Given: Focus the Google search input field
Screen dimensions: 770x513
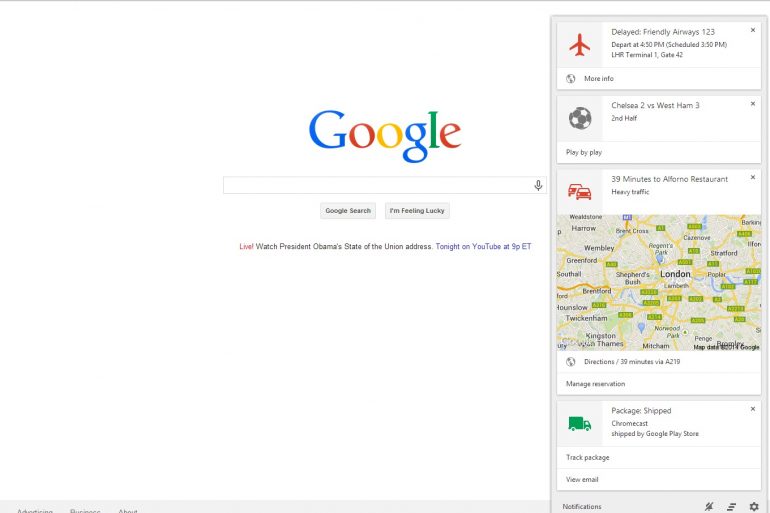Looking at the screenshot, I should [x=376, y=185].
